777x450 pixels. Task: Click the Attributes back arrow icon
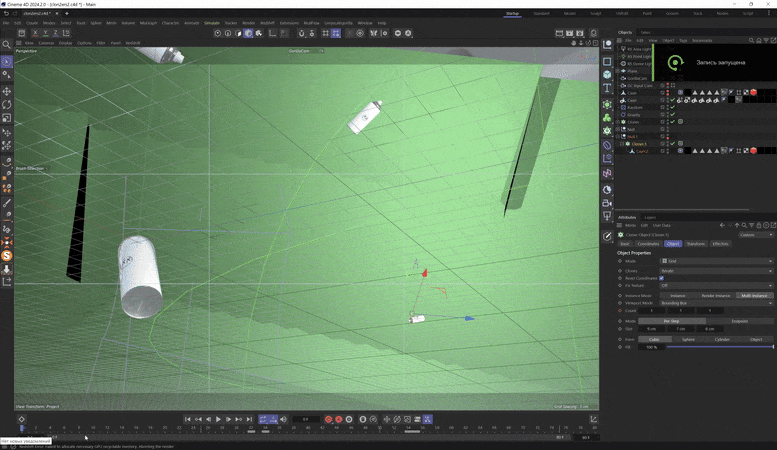(x=722, y=225)
